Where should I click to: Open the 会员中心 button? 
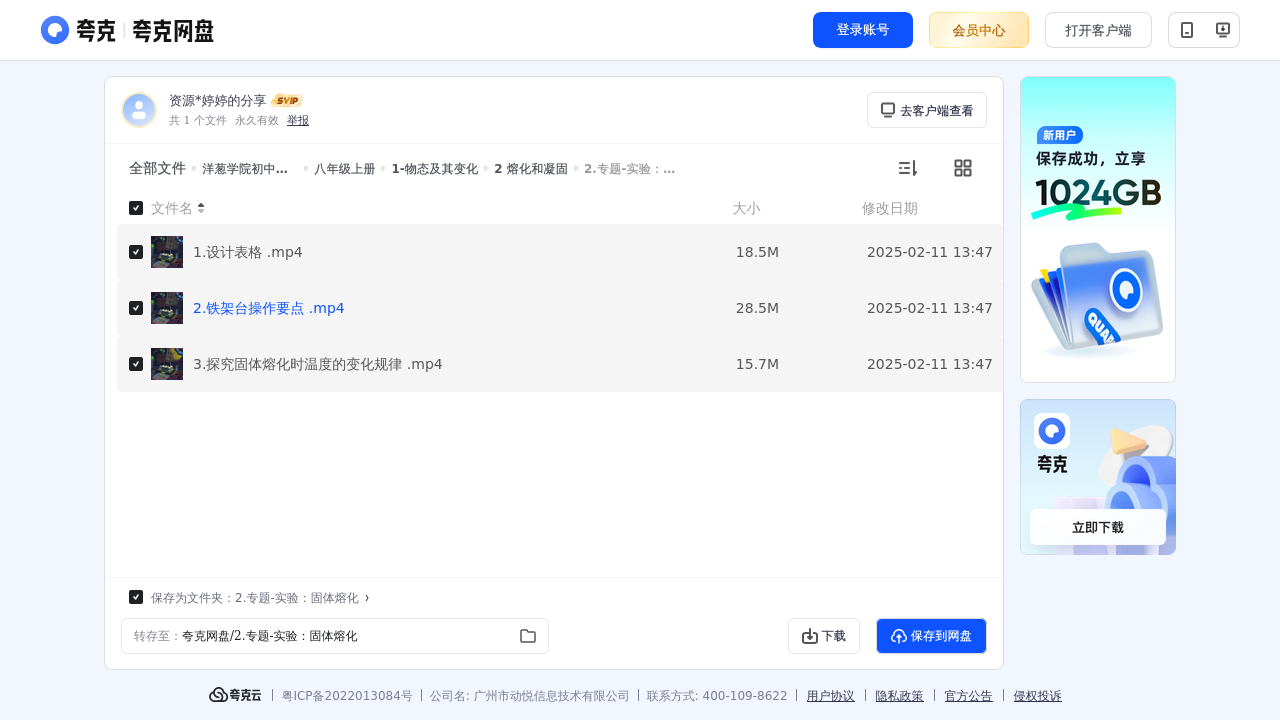coord(979,30)
